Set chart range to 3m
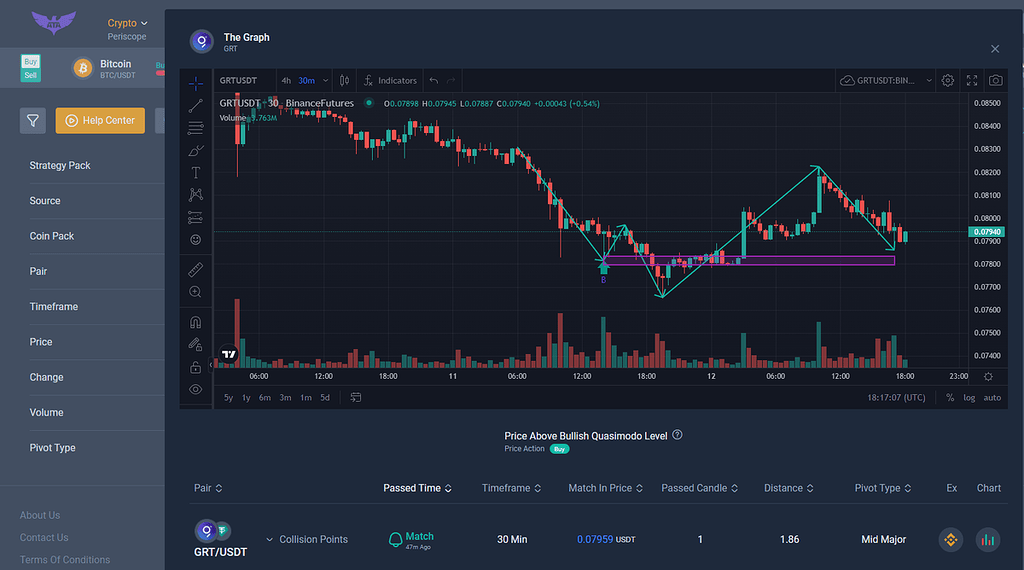The image size is (1024, 570). tap(285, 397)
